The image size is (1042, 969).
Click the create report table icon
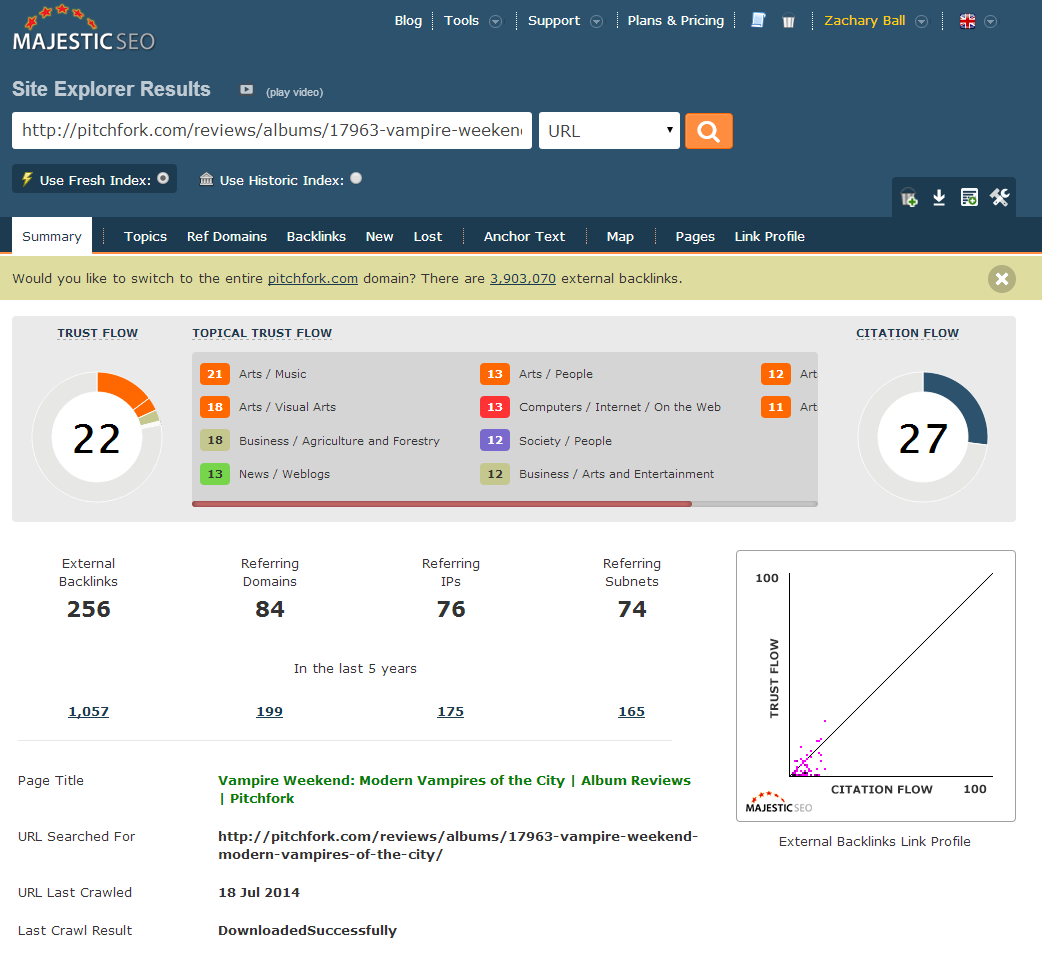969,197
